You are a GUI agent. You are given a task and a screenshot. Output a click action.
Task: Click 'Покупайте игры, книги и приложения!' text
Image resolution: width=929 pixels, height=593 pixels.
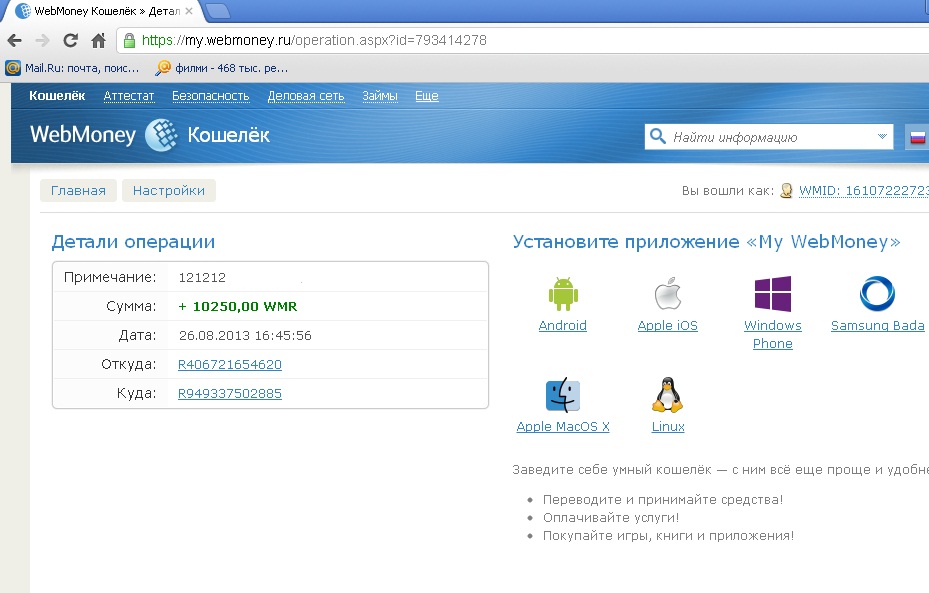(668, 536)
